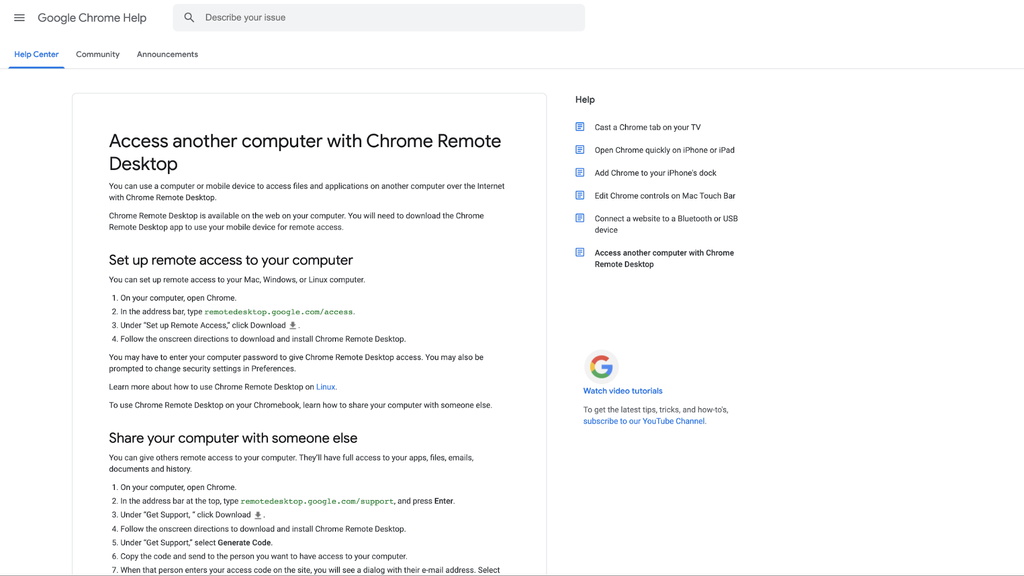Image resolution: width=1024 pixels, height=576 pixels.
Task: Click the article icon beside "Add Chrome to your iPhone's dock"
Action: click(580, 172)
